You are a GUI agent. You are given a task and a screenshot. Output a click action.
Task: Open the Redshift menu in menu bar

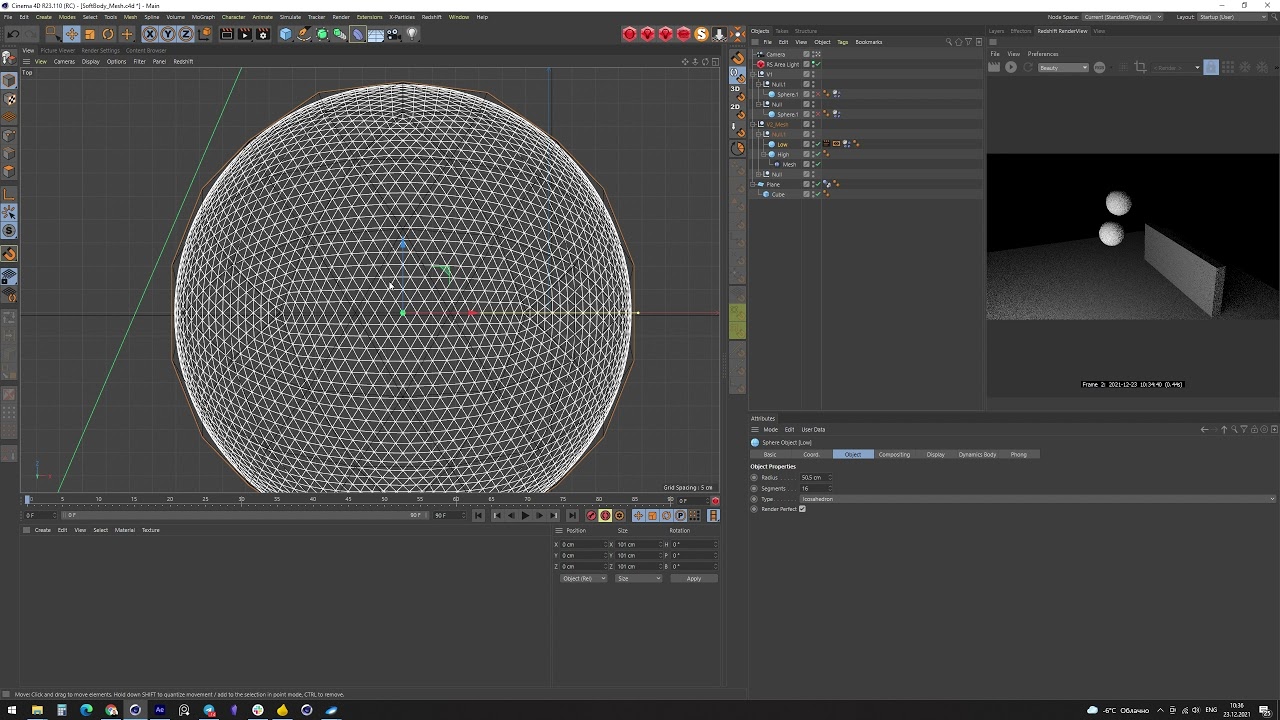pyautogui.click(x=431, y=17)
